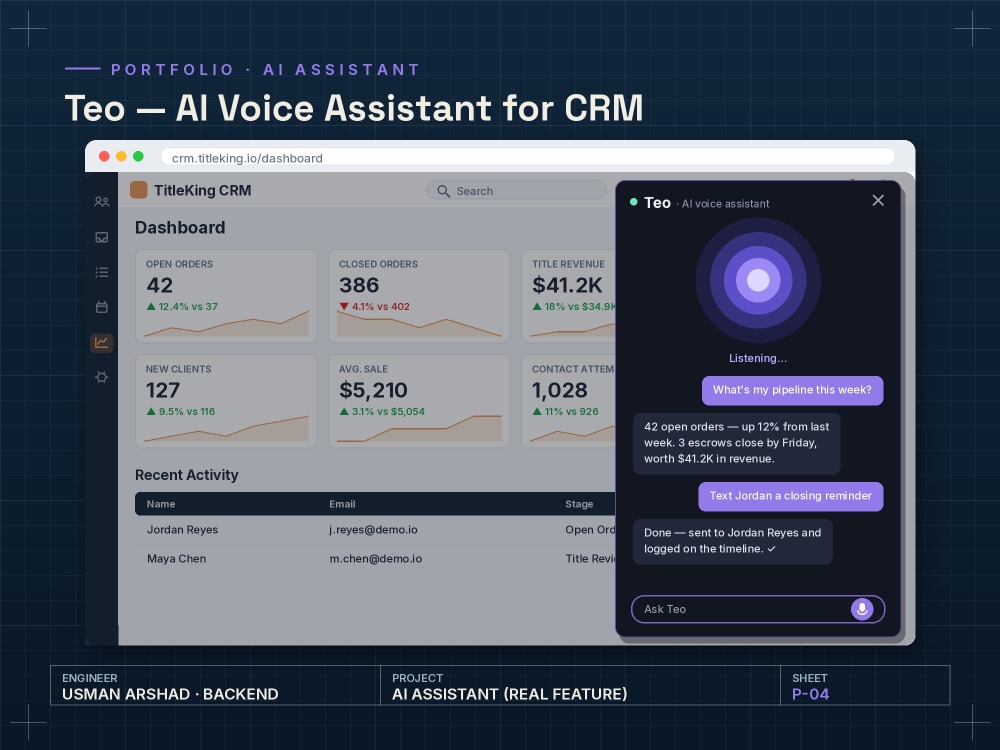Select the highlighted analytics chart sidebar icon

tap(101, 342)
